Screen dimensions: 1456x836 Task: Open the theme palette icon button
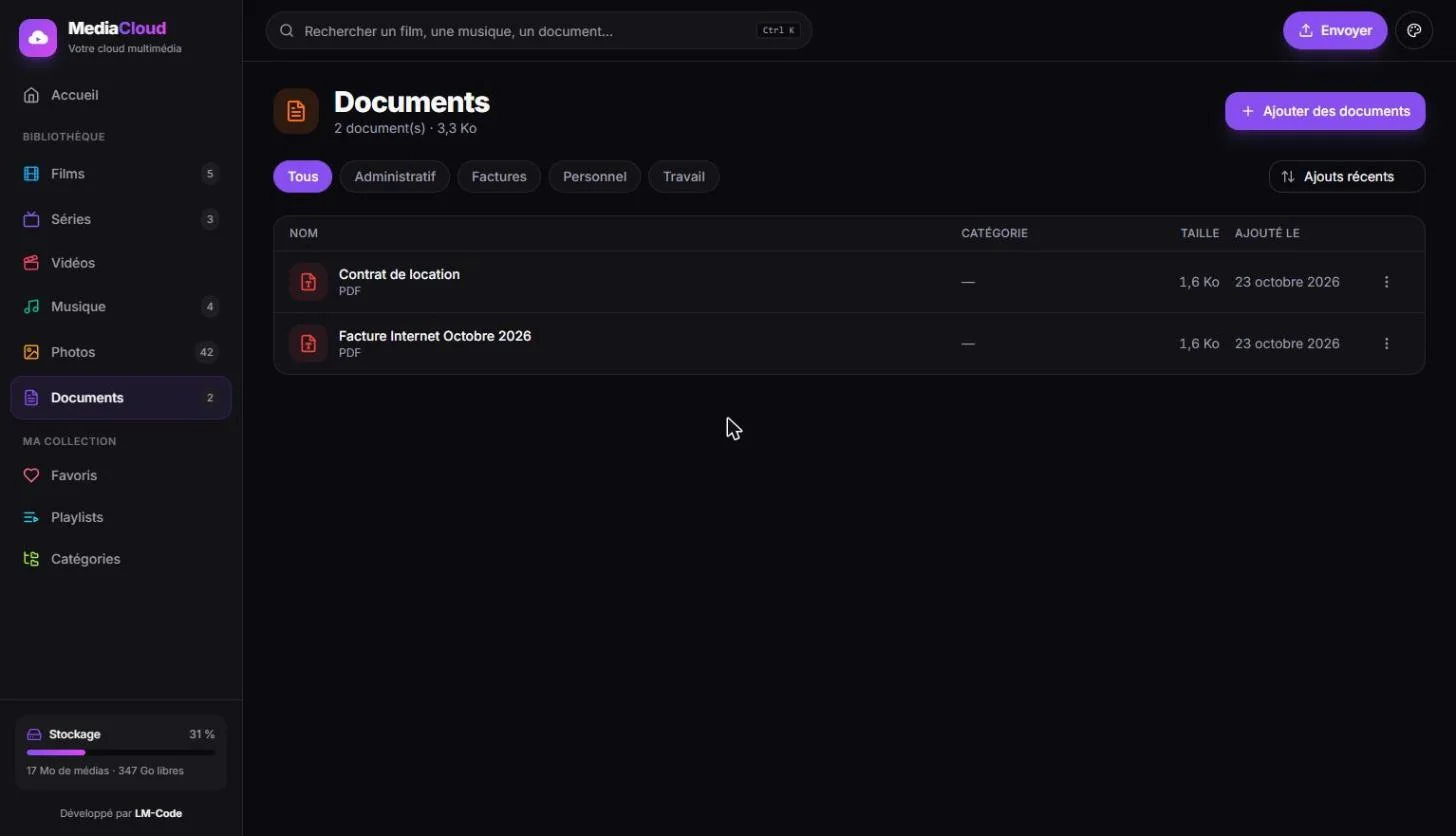[1414, 31]
